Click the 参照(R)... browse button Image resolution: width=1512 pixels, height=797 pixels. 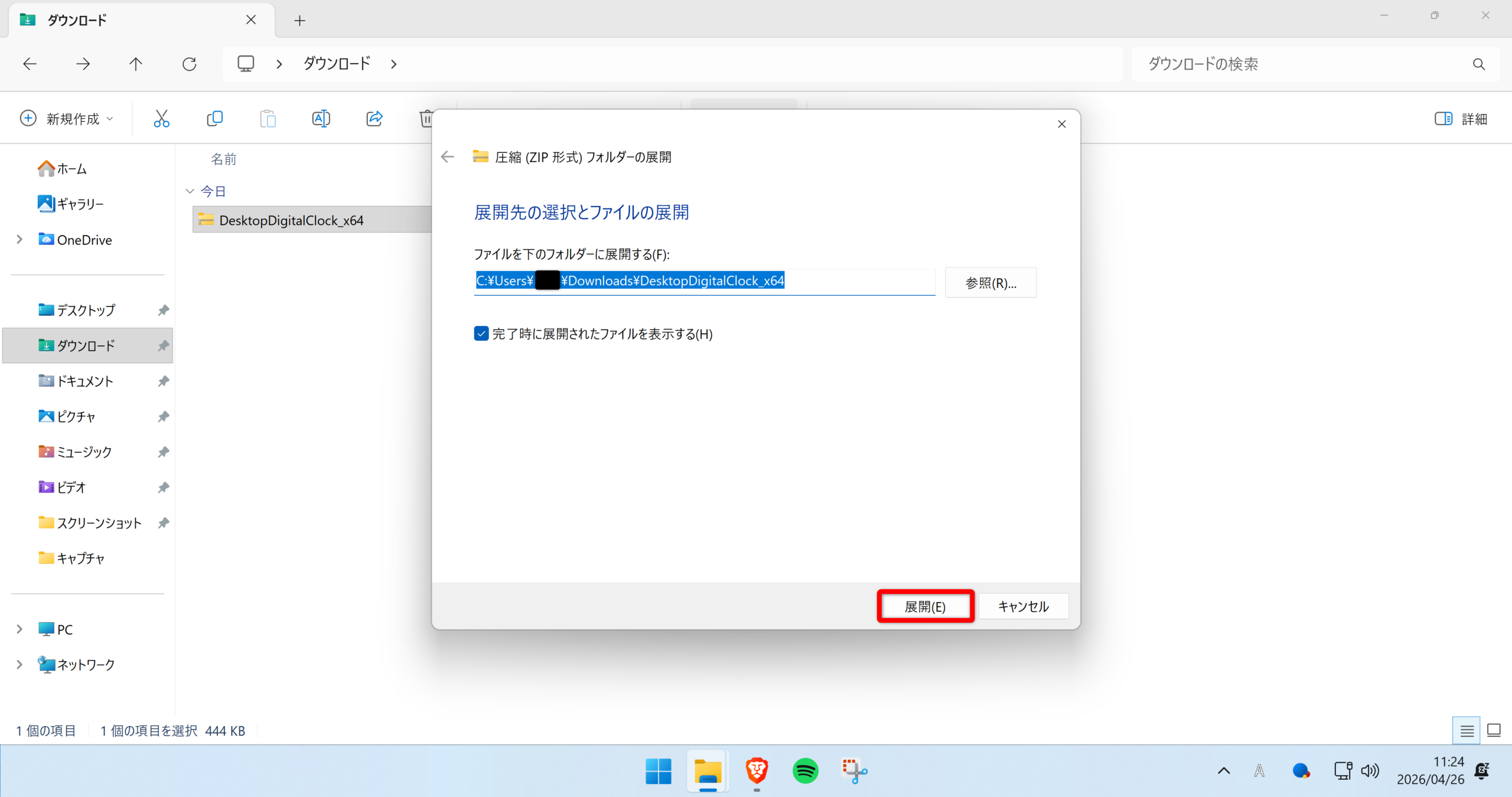click(x=990, y=283)
